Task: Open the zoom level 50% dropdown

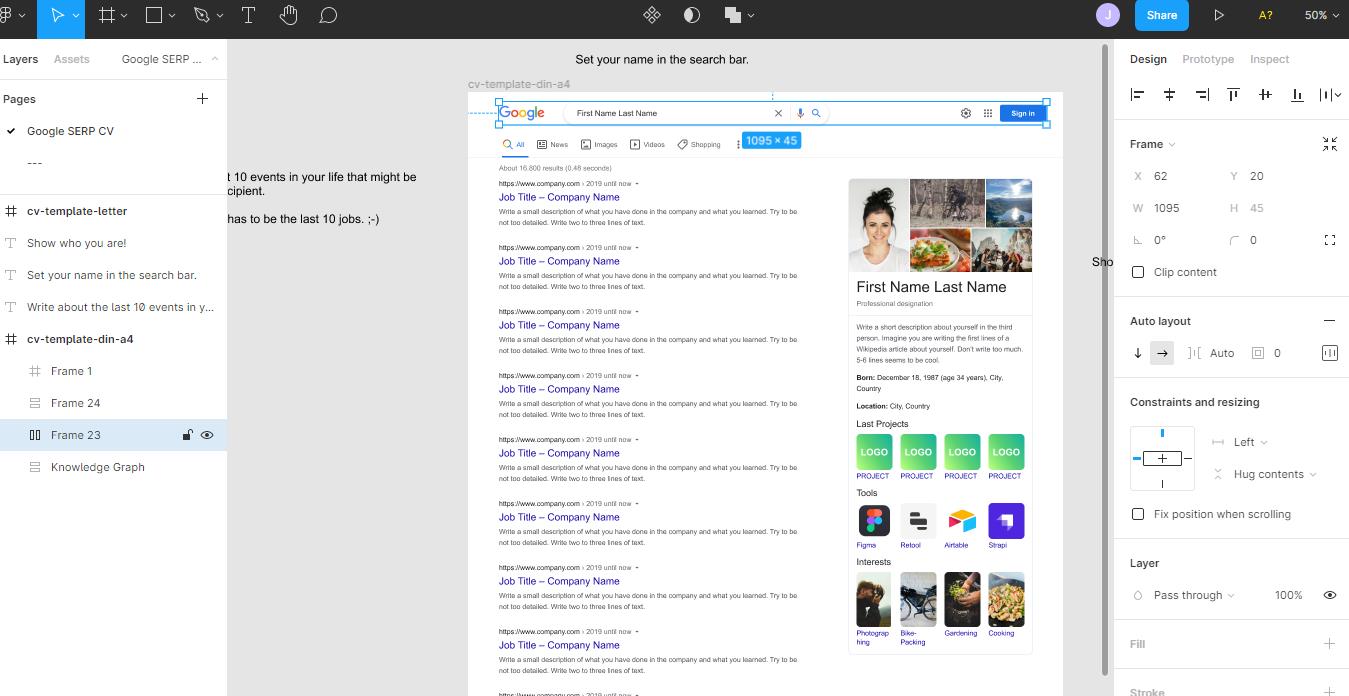Action: tap(1321, 15)
